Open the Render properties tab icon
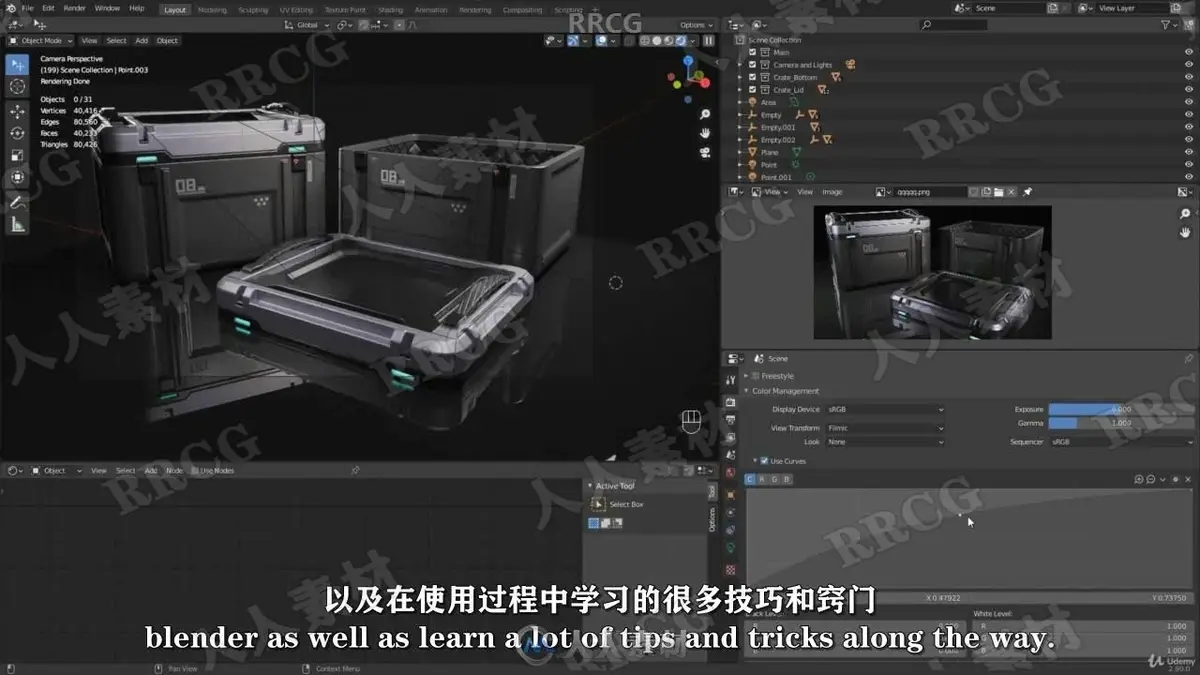 [730, 401]
